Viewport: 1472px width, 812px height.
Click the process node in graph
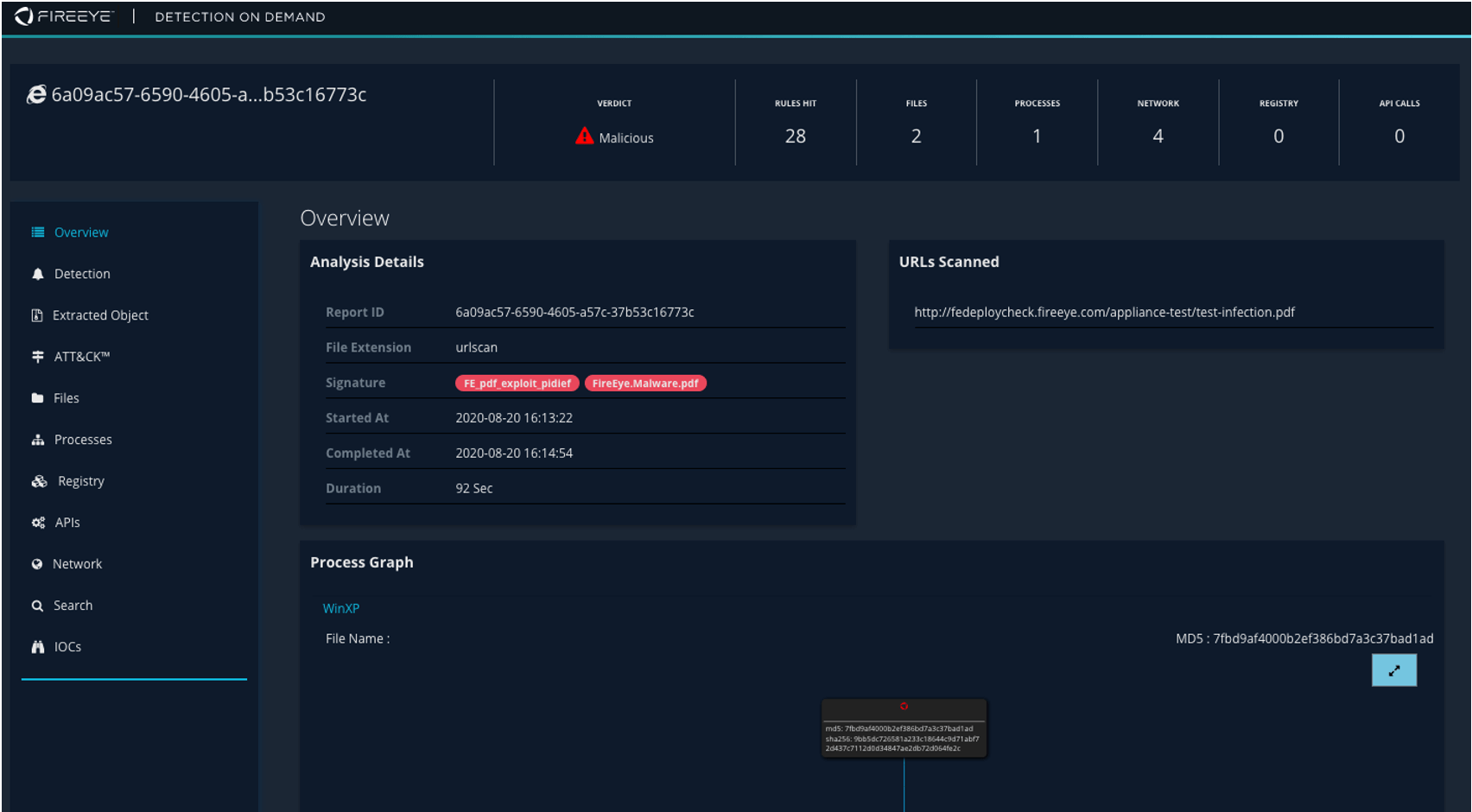(904, 728)
